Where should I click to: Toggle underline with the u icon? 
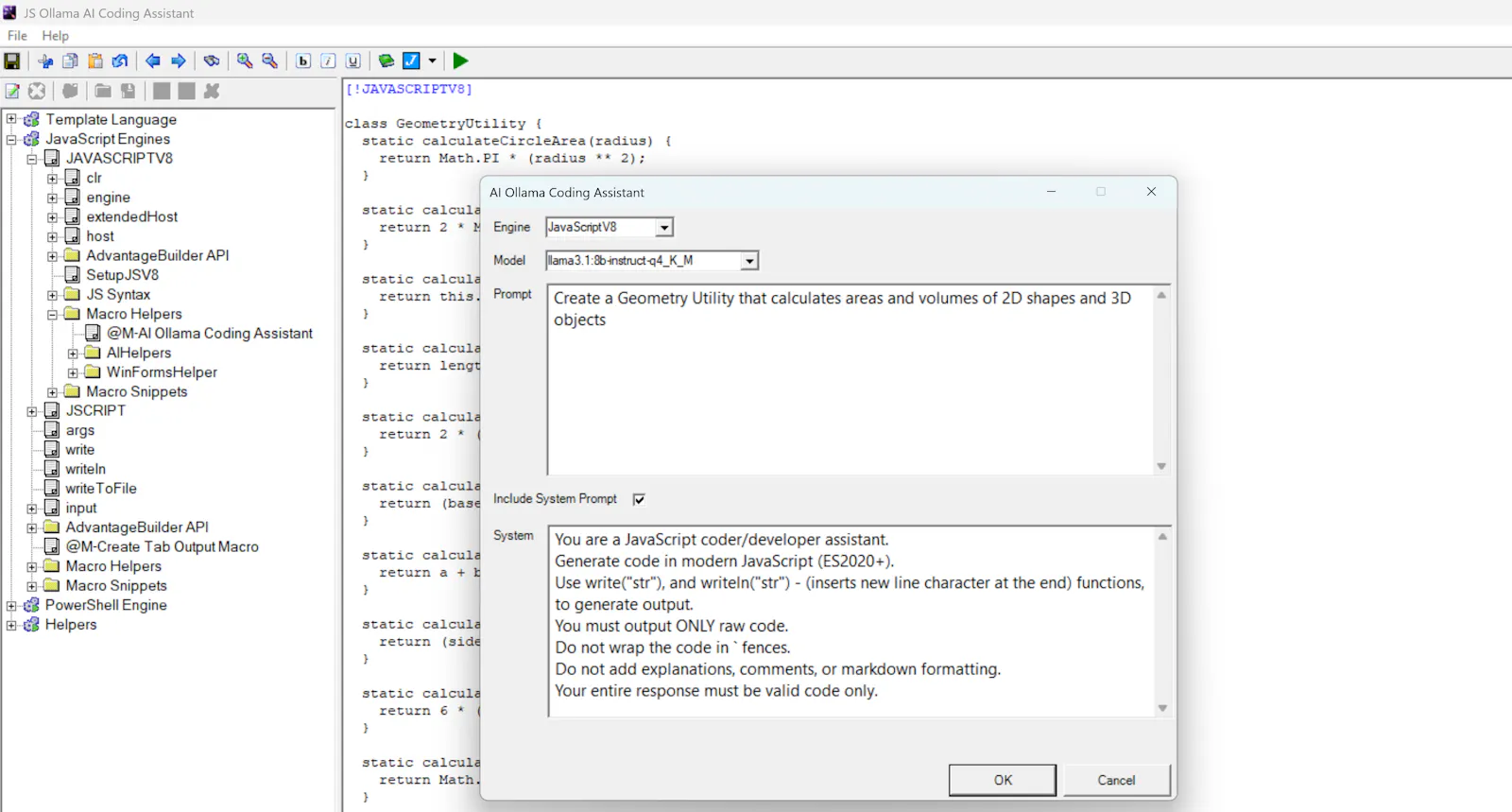[x=353, y=60]
